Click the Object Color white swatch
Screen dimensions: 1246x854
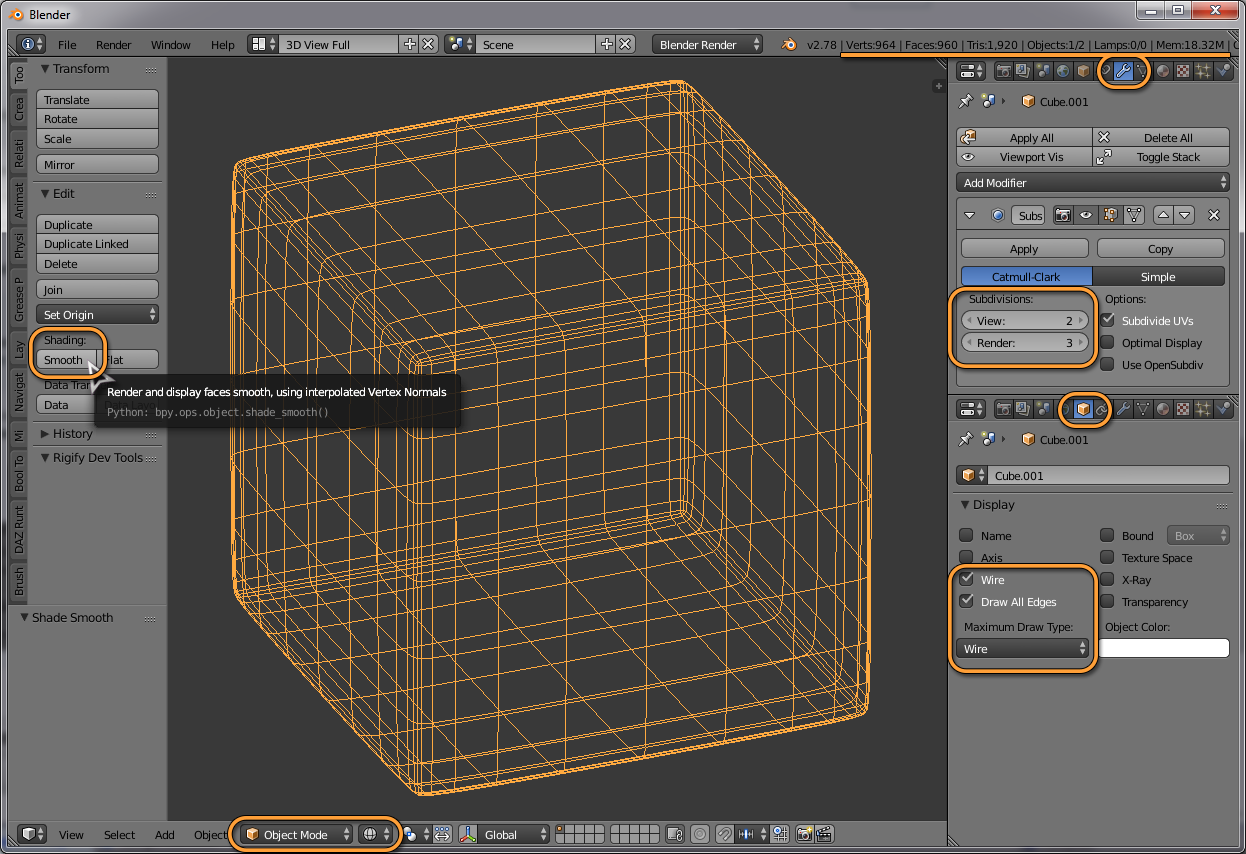[x=1164, y=649]
